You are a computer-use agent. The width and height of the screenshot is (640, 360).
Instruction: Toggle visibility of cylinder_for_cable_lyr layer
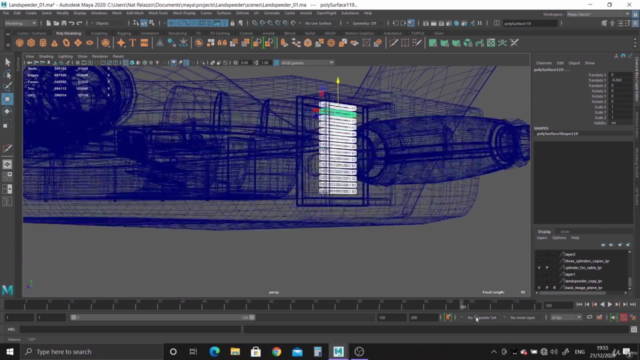[539, 268]
